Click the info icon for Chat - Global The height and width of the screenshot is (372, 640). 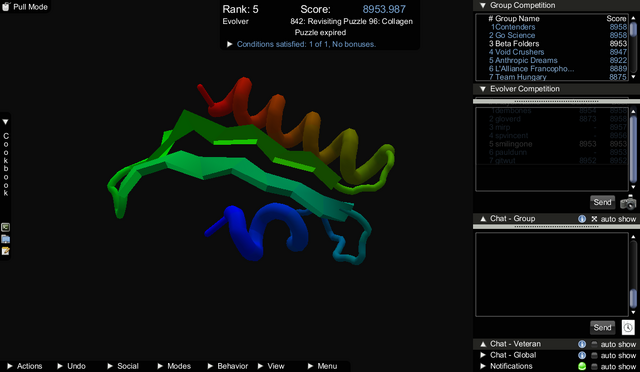[x=582, y=355]
